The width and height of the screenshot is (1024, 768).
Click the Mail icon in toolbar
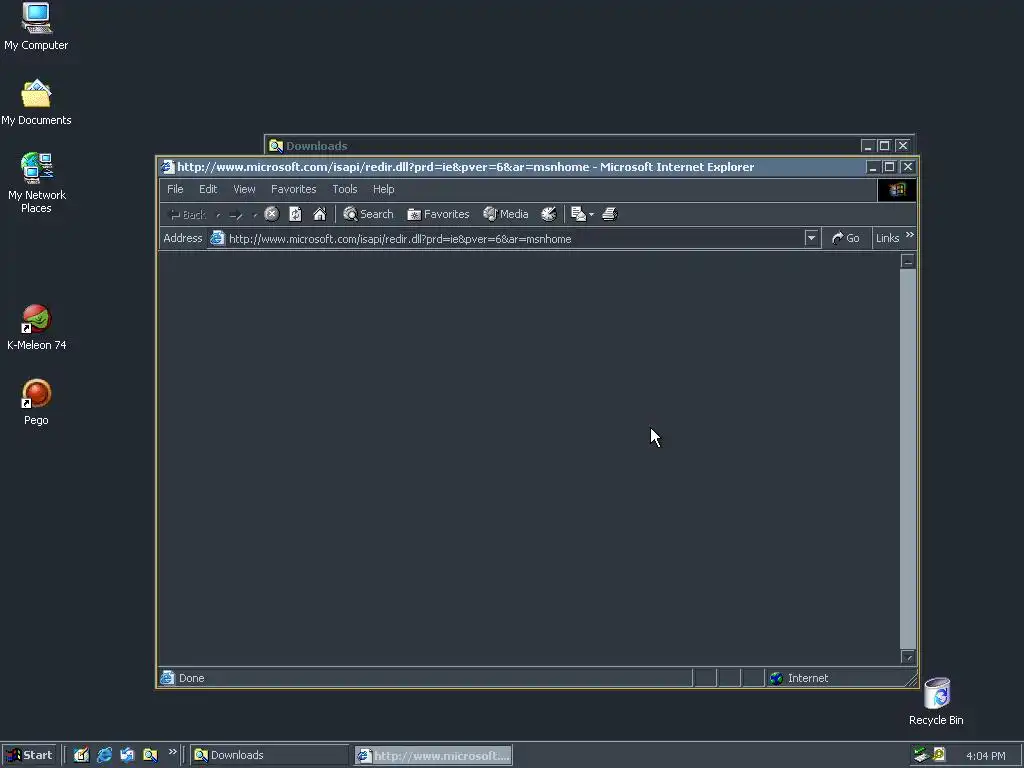pyautogui.click(x=578, y=214)
